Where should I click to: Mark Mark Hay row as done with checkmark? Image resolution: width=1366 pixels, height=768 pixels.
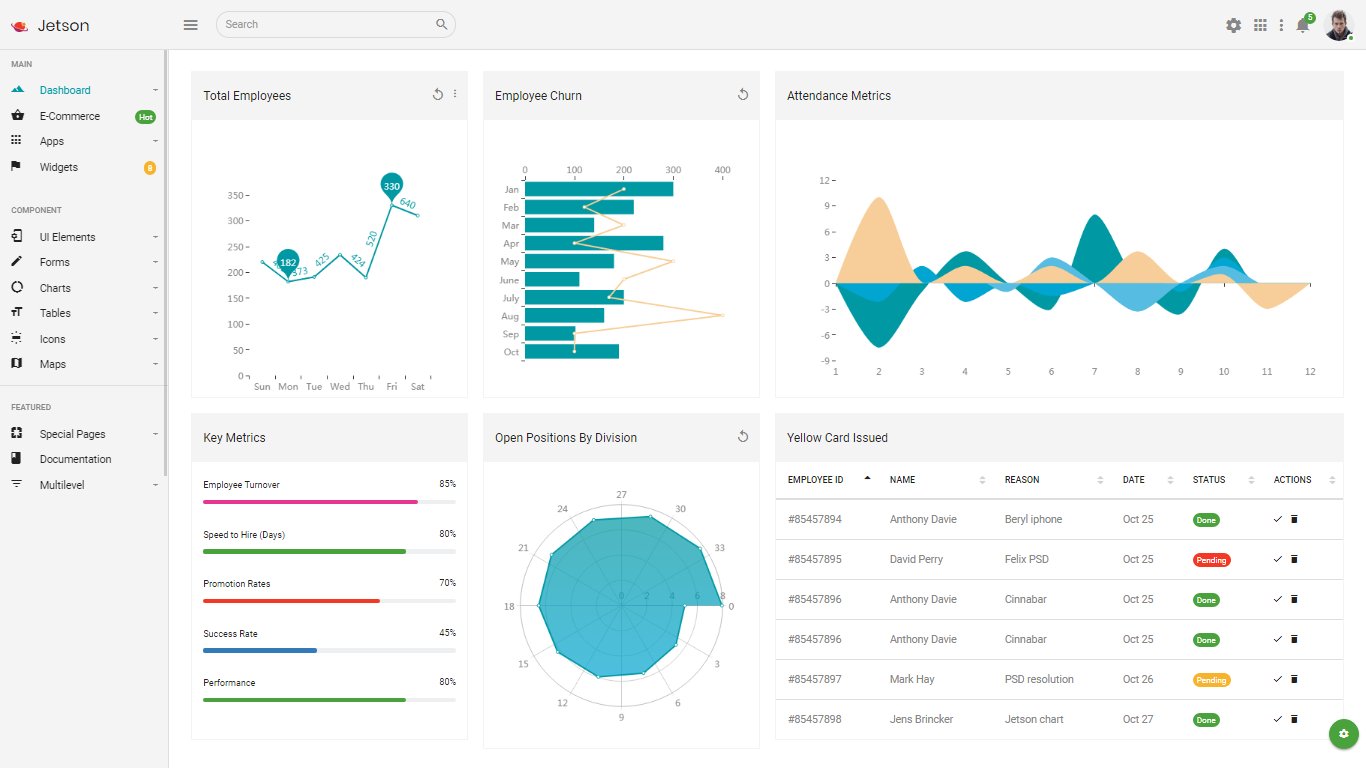(x=1277, y=679)
